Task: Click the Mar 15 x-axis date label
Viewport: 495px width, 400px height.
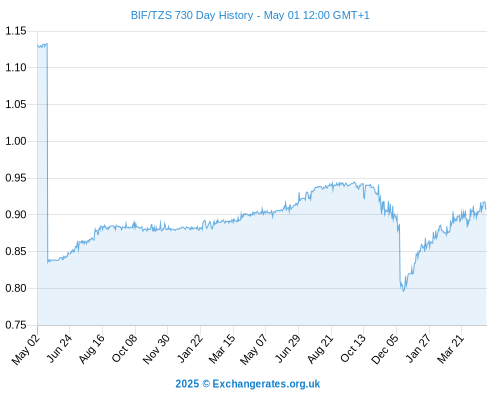Action: (222, 349)
